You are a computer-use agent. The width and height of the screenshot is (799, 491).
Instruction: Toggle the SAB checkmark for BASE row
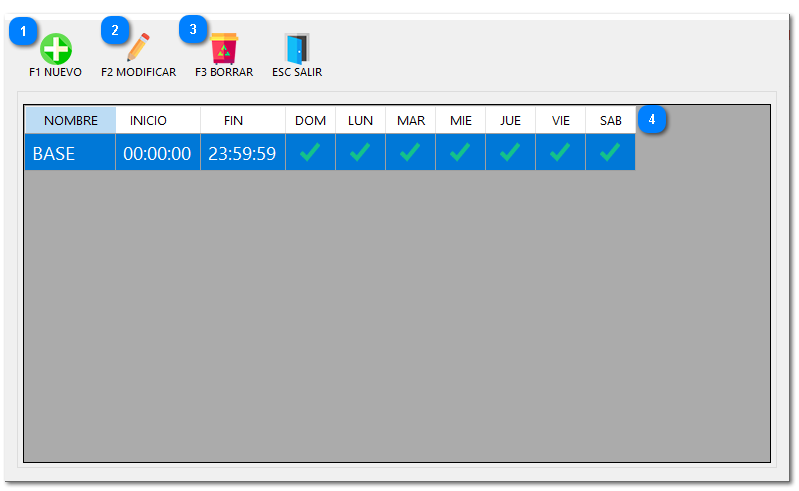pyautogui.click(x=610, y=153)
